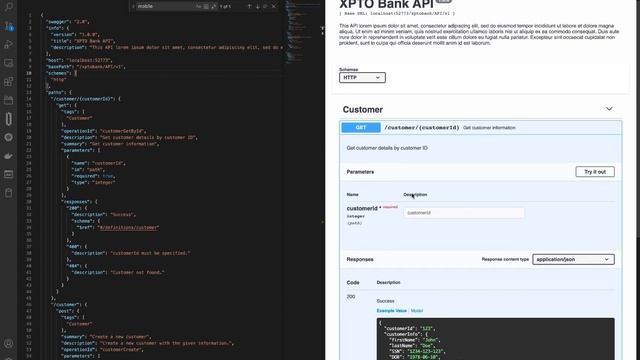The image size is (640, 360).
Task: Click the '"swagger": "2.0"' line in editor
Action: coord(67,22)
